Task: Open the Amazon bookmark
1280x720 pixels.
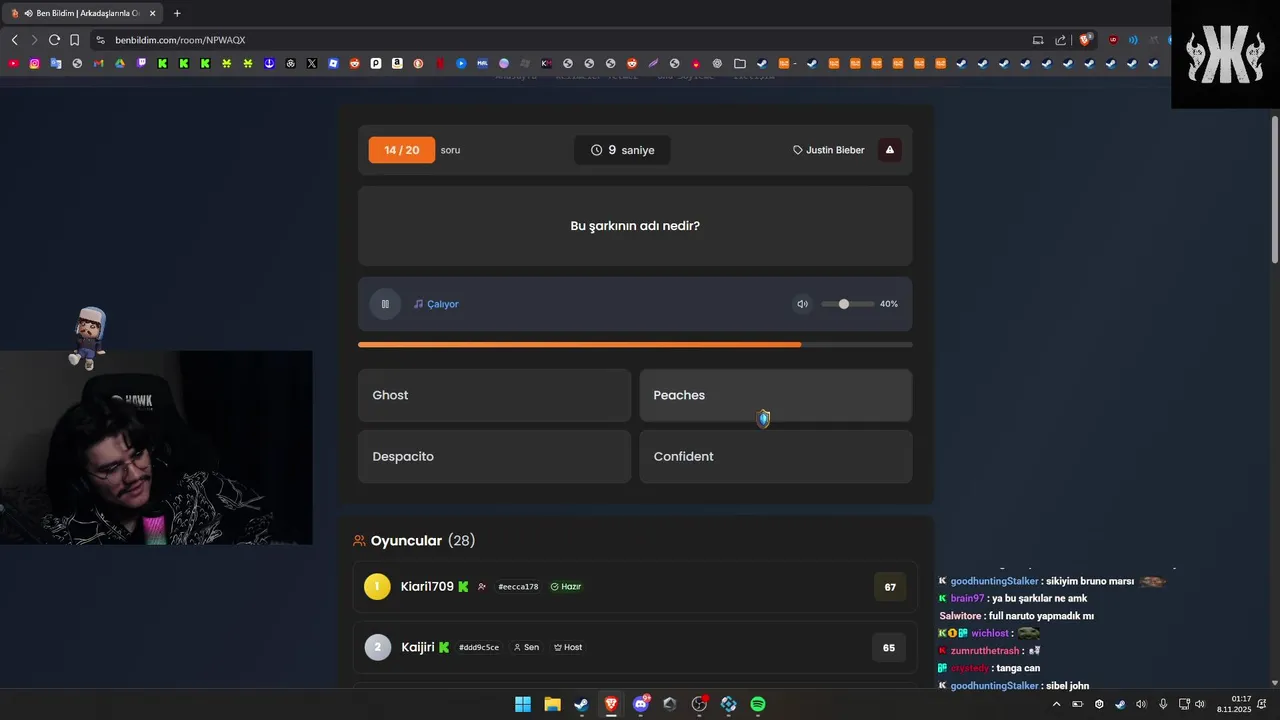Action: (x=397, y=63)
